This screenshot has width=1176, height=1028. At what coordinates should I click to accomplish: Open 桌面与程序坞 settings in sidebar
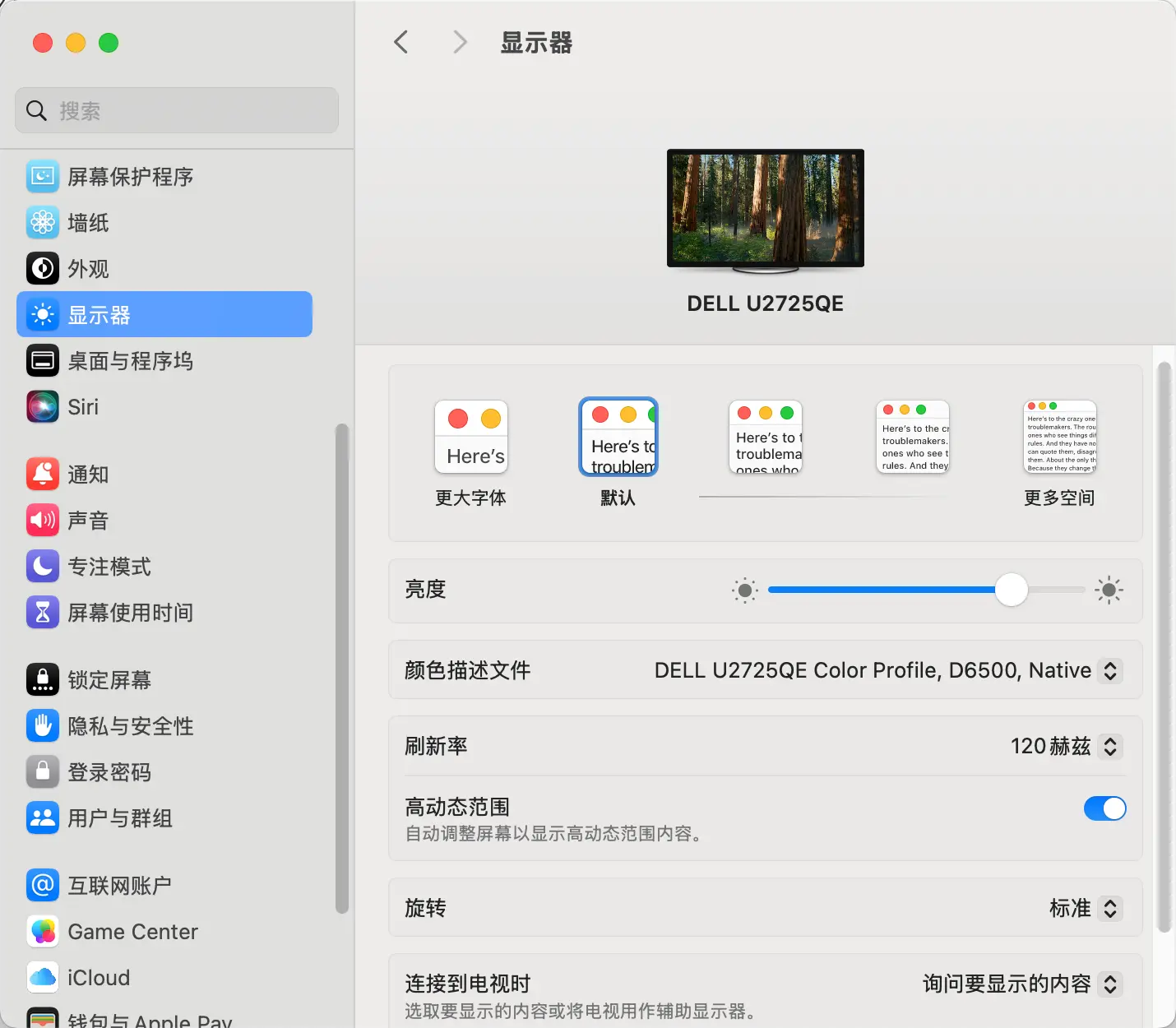point(164,360)
